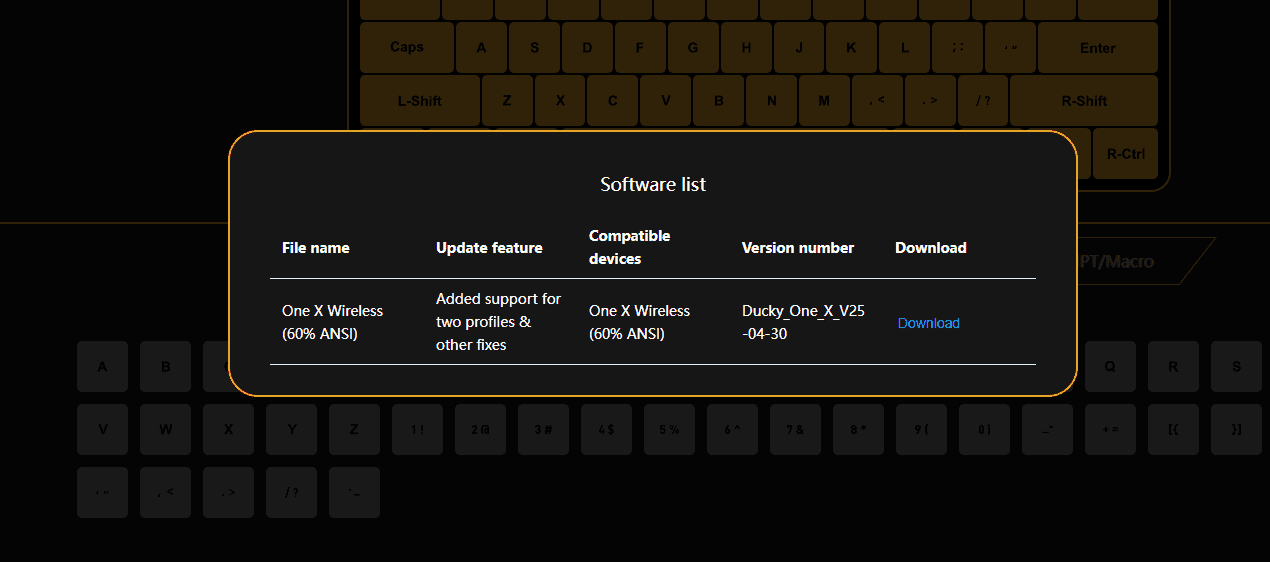Viewport: 1270px width, 562px height.
Task: Select the R-Shift key on yellow keyboard
Action: point(1084,100)
